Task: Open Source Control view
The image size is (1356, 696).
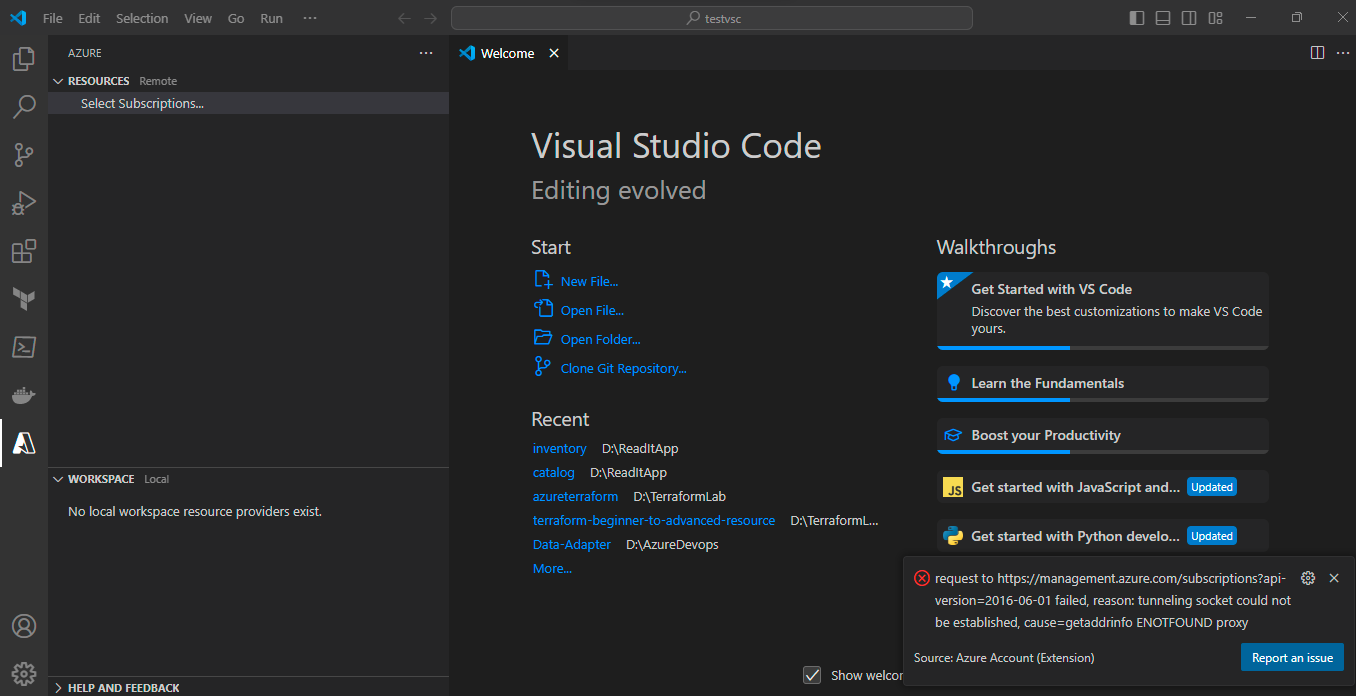Action: coord(24,155)
